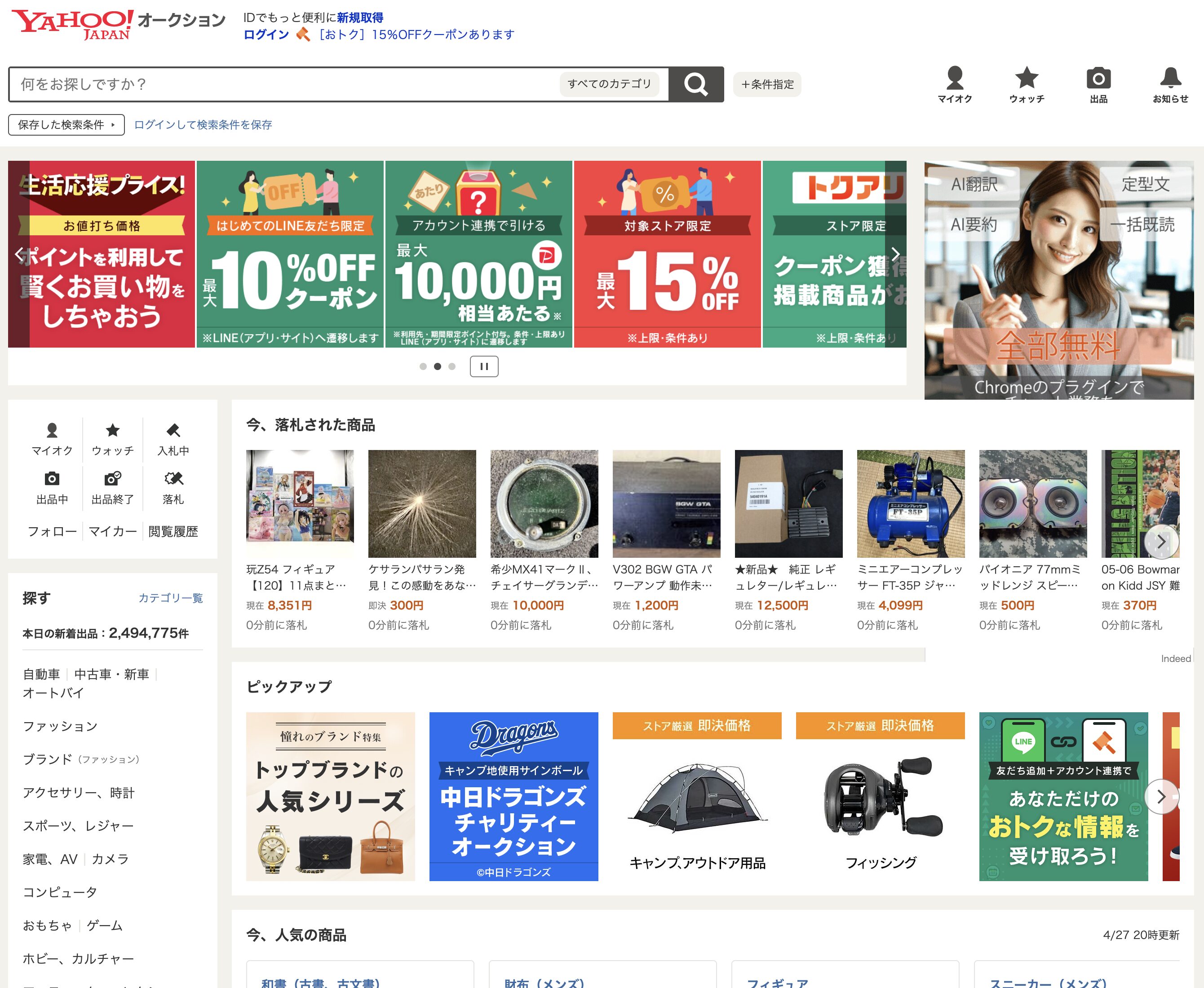
Task: Open 対象ストア限定 最大15%OFF banner
Action: point(667,254)
